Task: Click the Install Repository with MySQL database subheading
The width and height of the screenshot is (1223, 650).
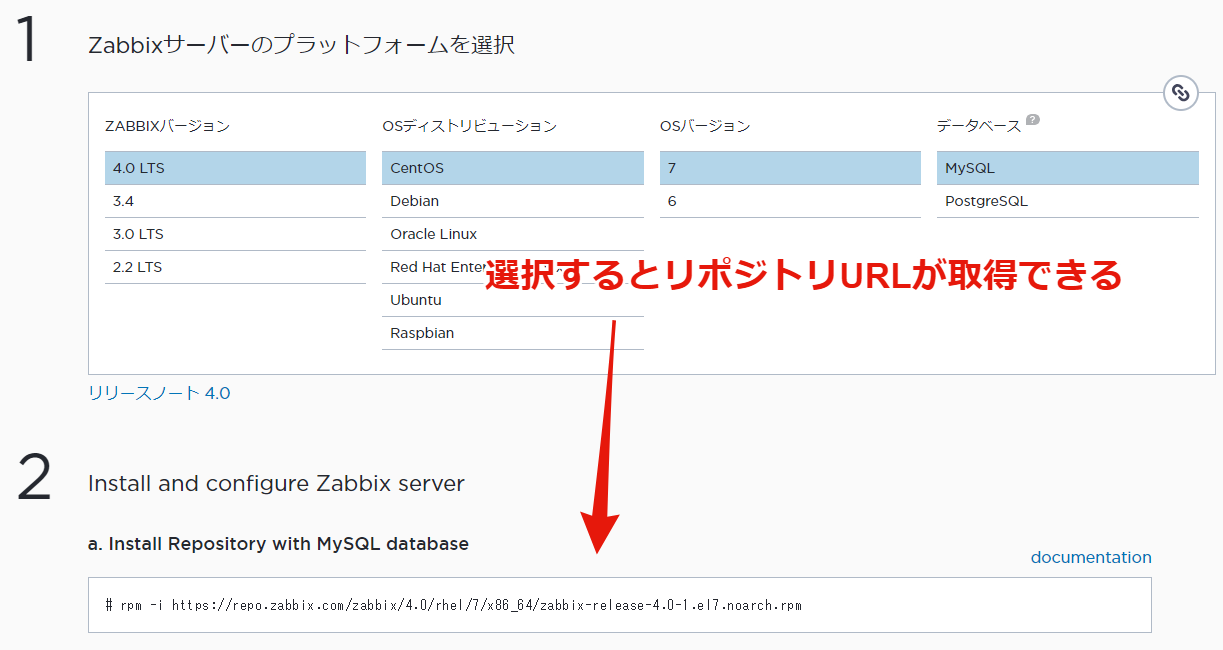Action: 278,544
